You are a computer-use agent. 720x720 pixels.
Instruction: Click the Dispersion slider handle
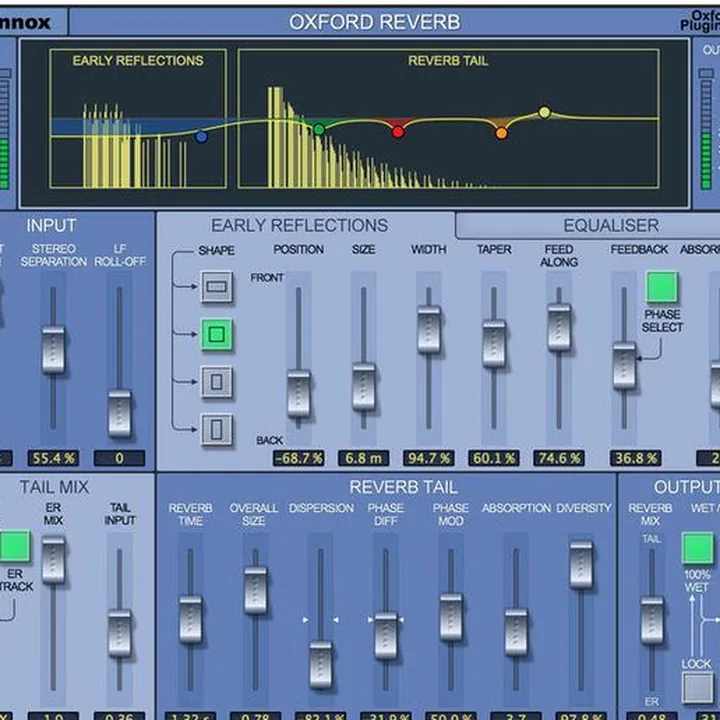click(321, 665)
